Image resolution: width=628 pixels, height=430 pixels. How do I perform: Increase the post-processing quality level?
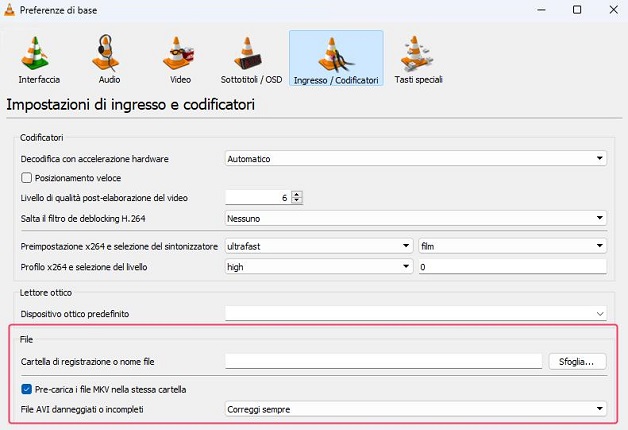[x=297, y=194]
